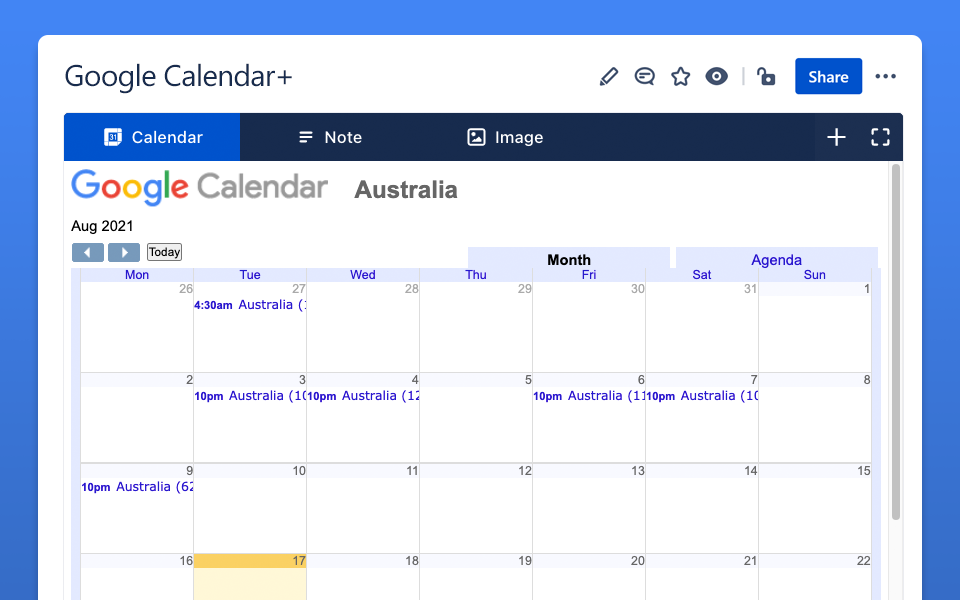Open page restrictions lock icon
This screenshot has width=960, height=600.
(765, 77)
